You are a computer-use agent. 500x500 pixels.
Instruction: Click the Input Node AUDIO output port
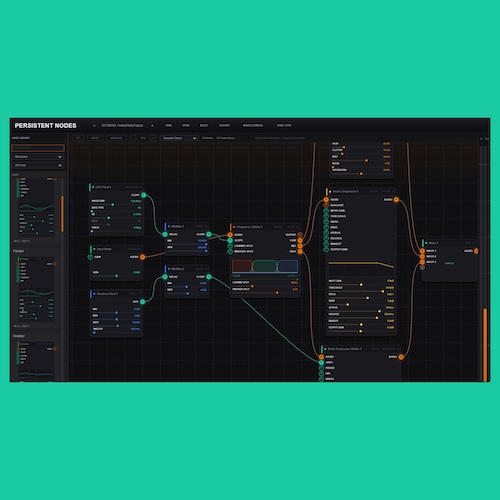point(143,257)
